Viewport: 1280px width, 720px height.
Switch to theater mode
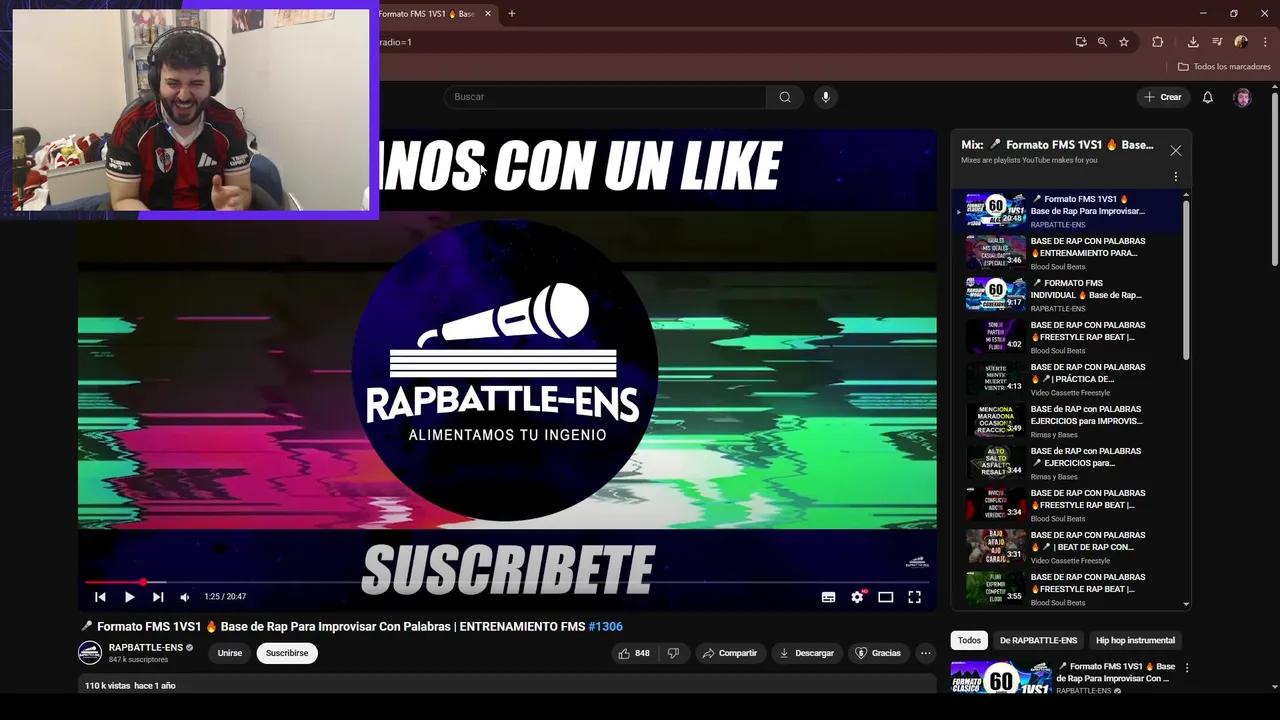click(885, 597)
